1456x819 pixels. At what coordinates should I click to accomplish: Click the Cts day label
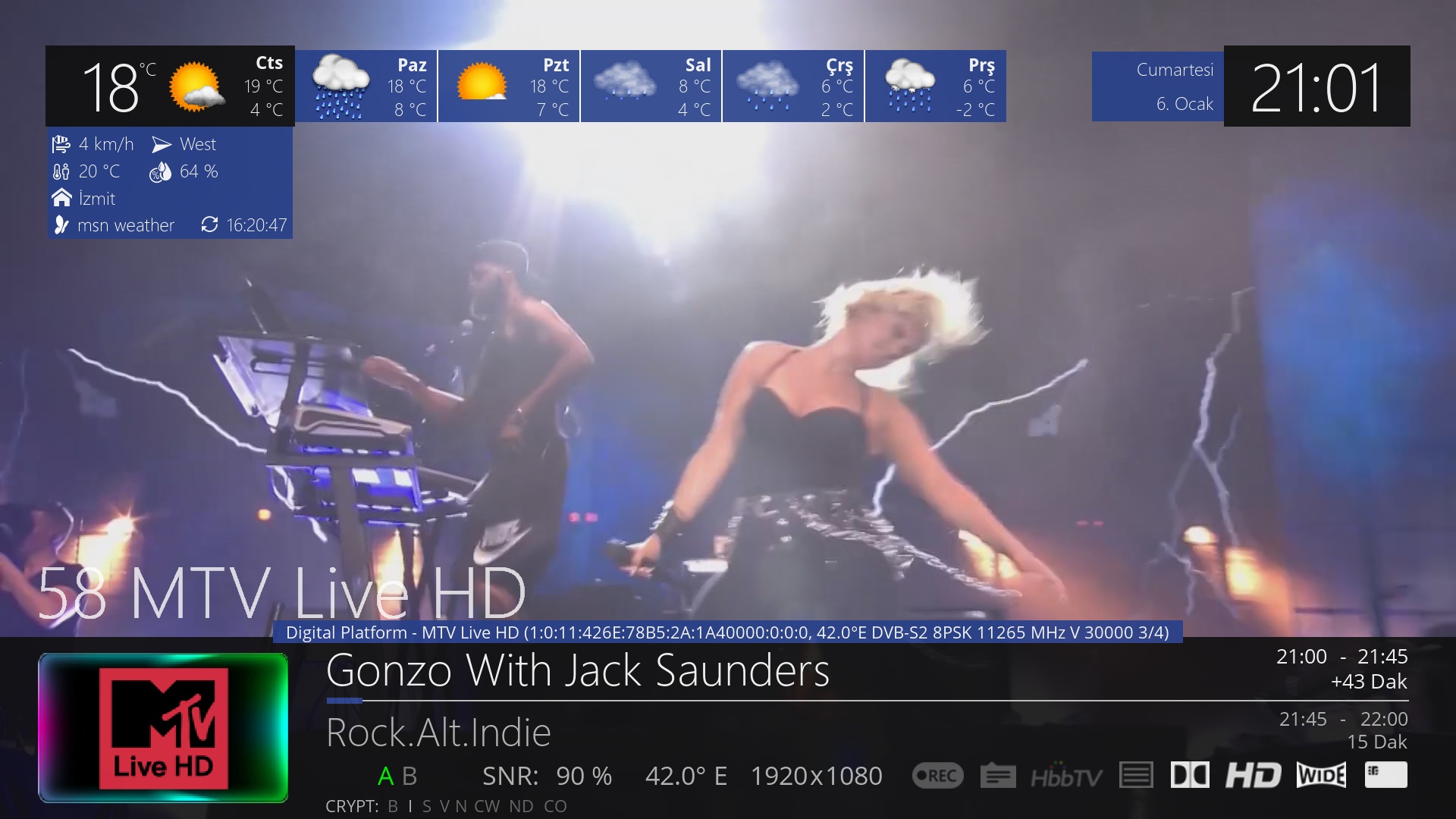coord(269,63)
